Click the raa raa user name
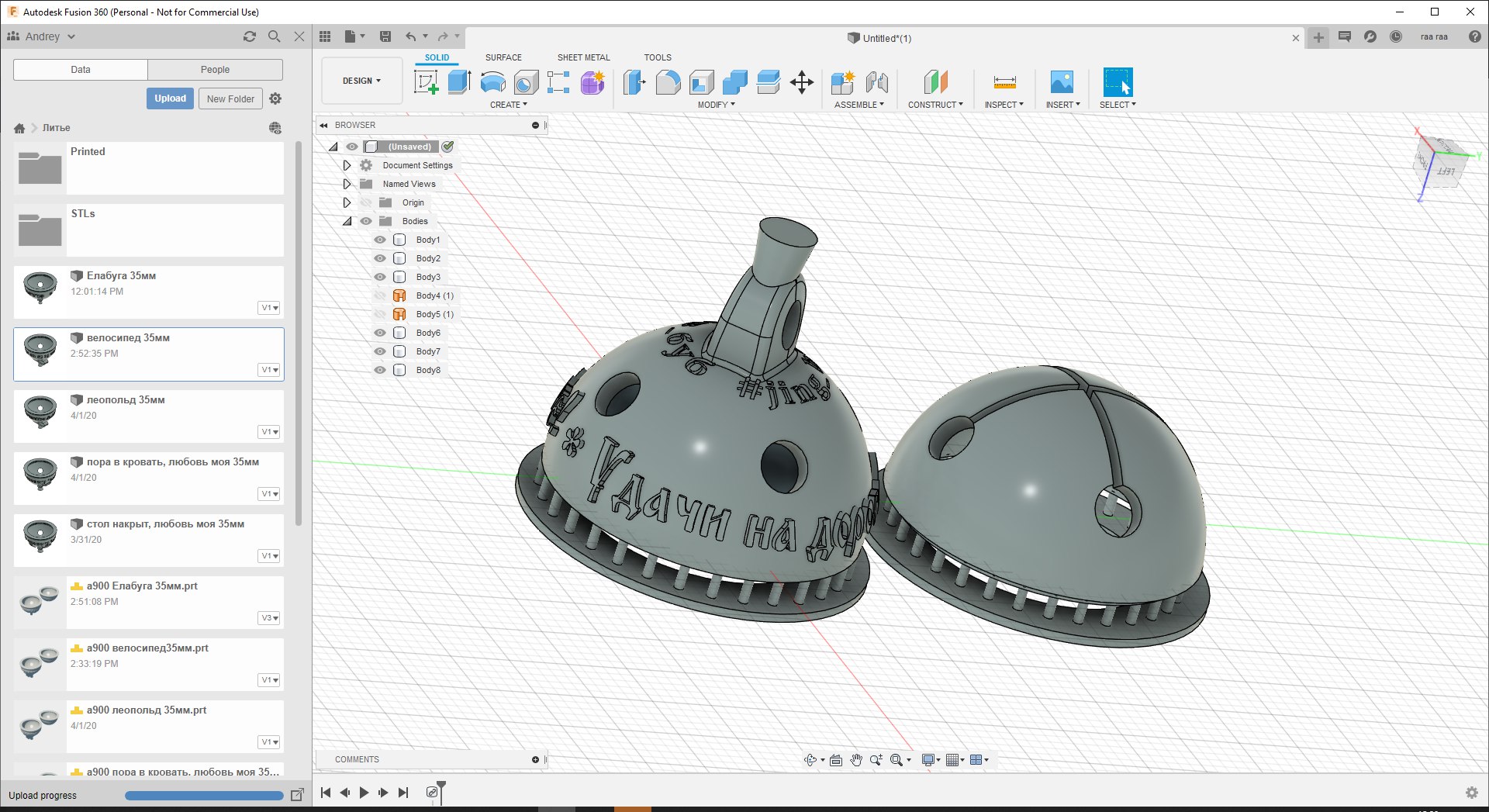The height and width of the screenshot is (812, 1489). (1434, 36)
